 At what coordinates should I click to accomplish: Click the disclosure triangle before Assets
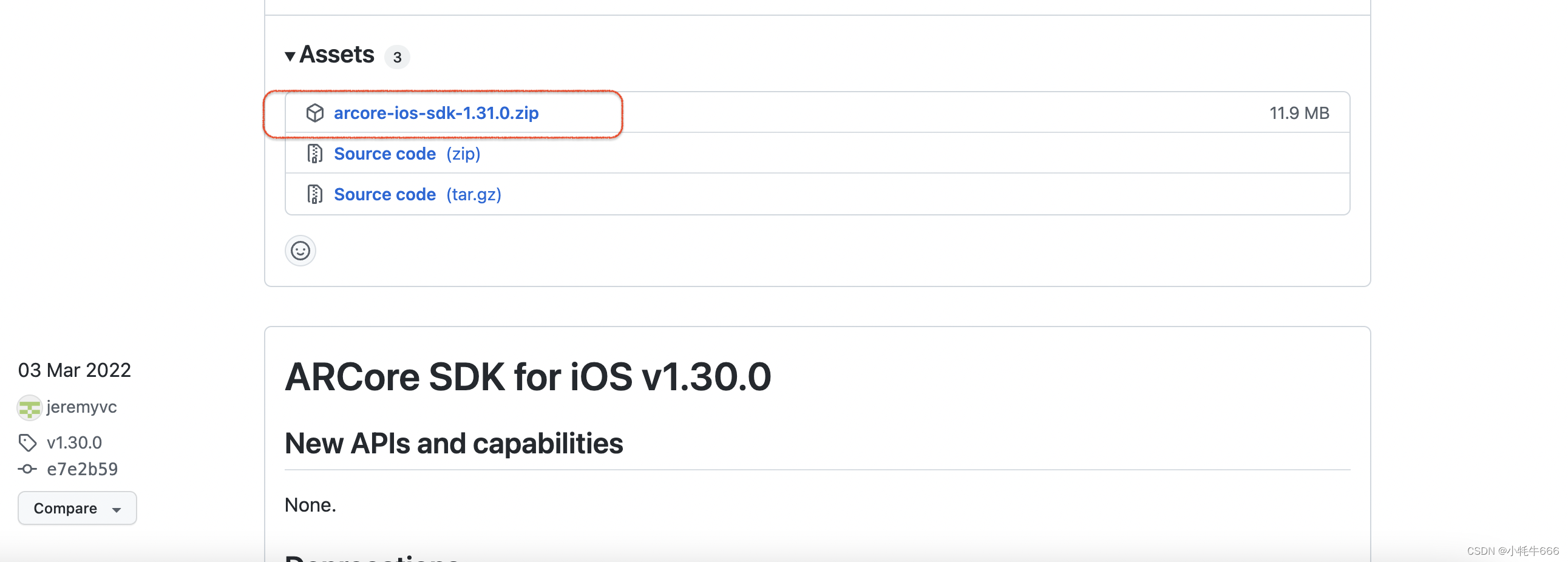(291, 55)
